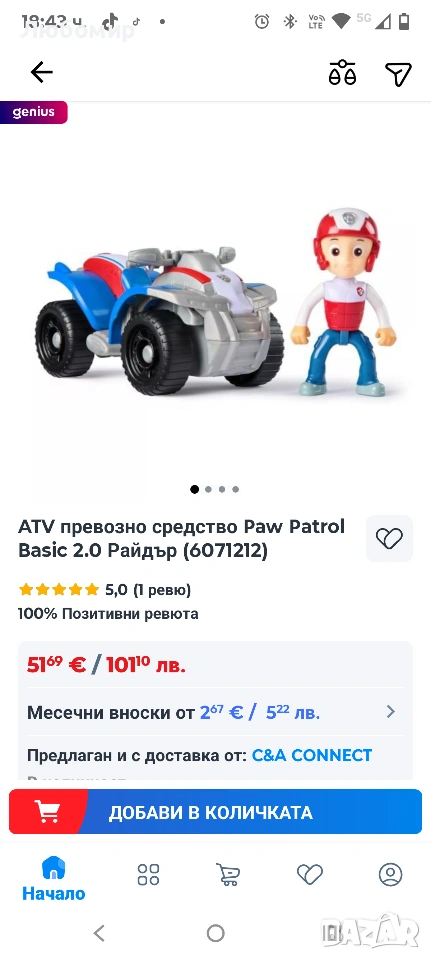Open favorites heart in bottom navigation

pos(310,874)
